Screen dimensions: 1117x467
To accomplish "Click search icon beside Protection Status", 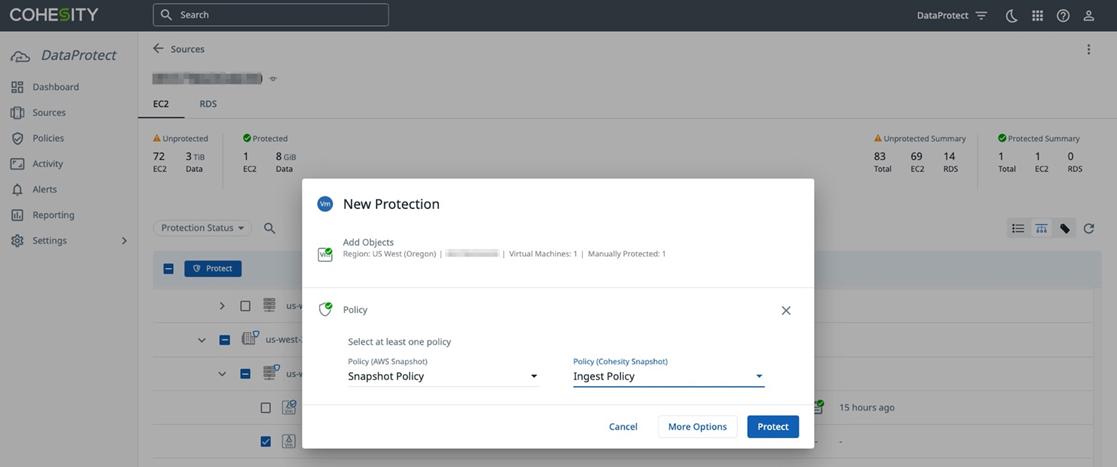I will [270, 228].
